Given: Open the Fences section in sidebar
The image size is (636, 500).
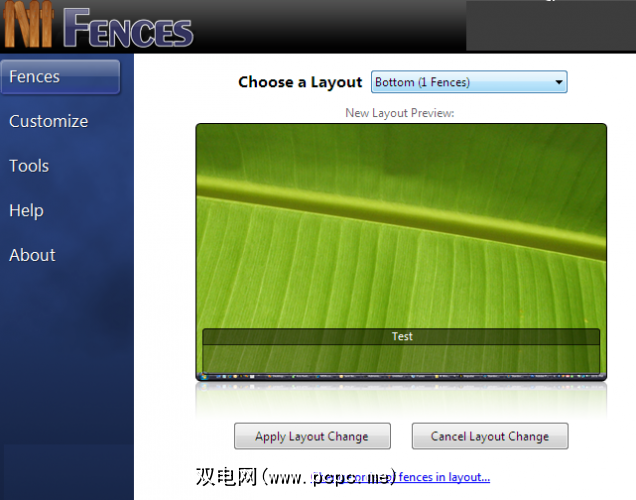Looking at the screenshot, I should point(60,77).
